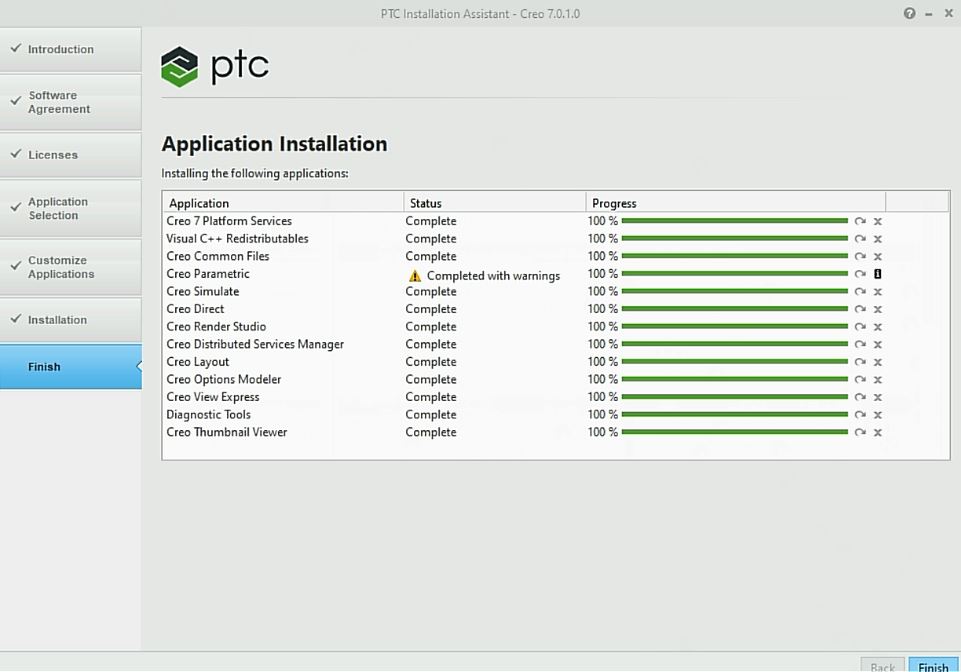Select Creo View Express application name
961x672 pixels.
(213, 397)
